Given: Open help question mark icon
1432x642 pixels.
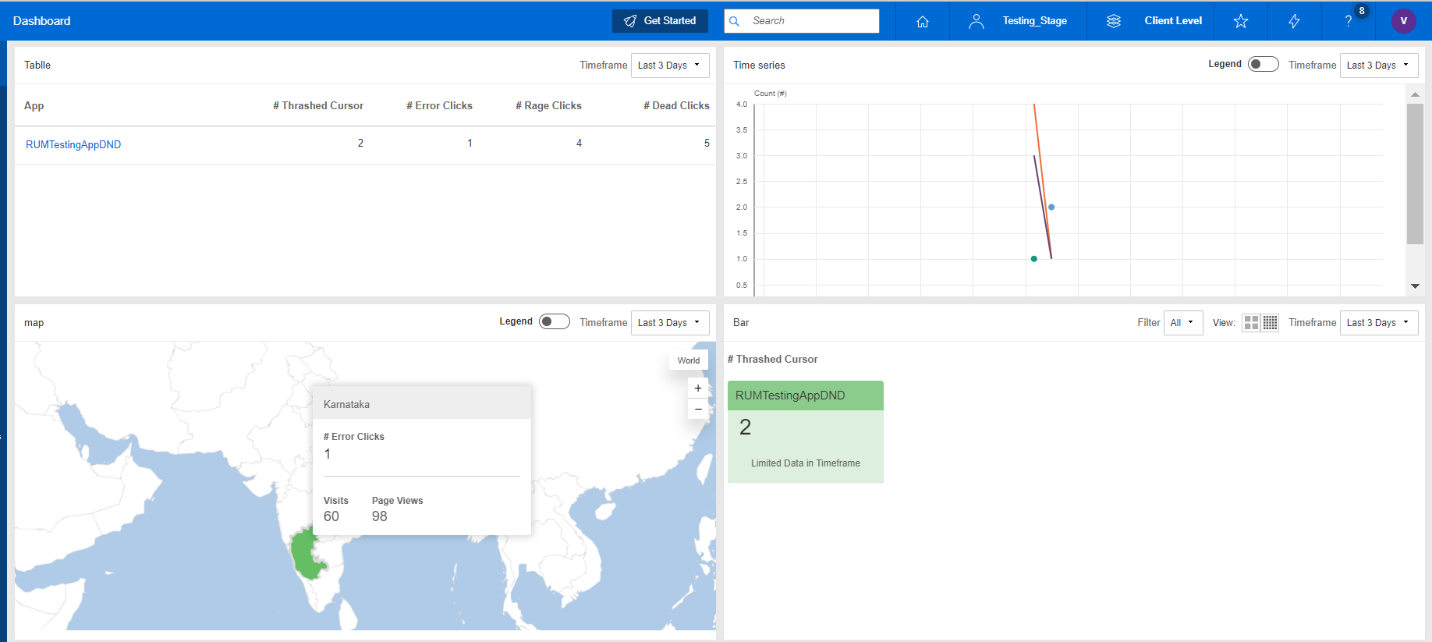Looking at the screenshot, I should 1348,21.
